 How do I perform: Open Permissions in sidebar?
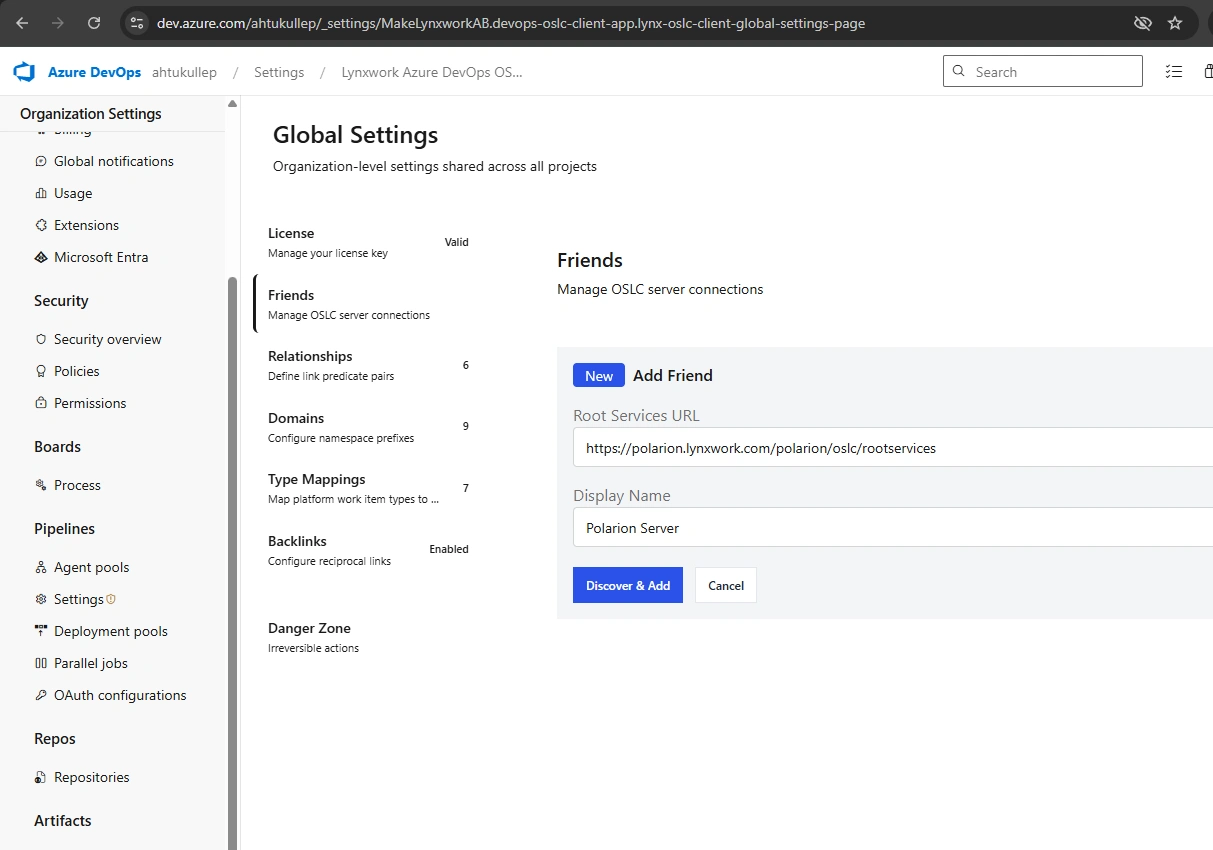tap(90, 403)
